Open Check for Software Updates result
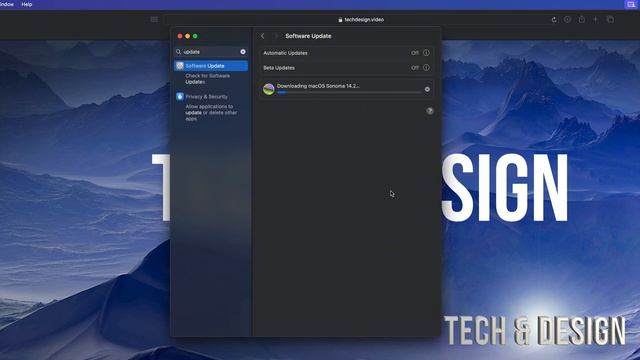This screenshot has height=360, width=640. pos(207,79)
